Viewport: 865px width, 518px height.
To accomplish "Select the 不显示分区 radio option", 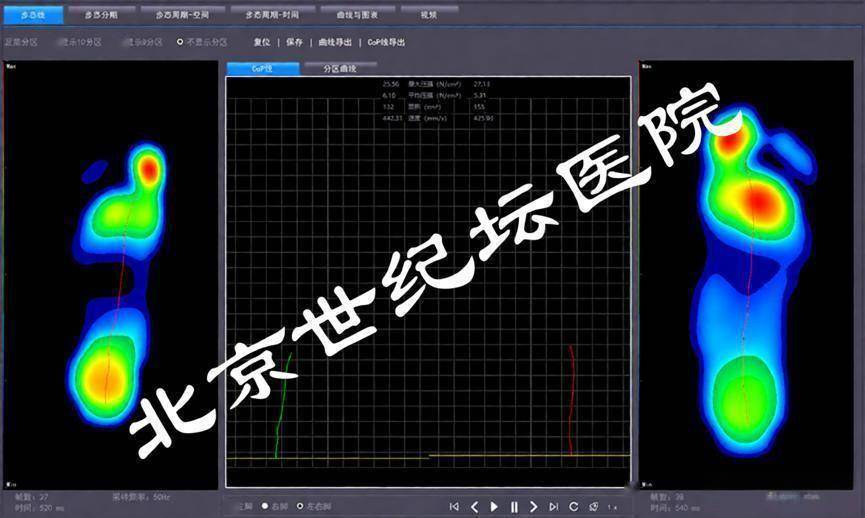I will tap(180, 42).
